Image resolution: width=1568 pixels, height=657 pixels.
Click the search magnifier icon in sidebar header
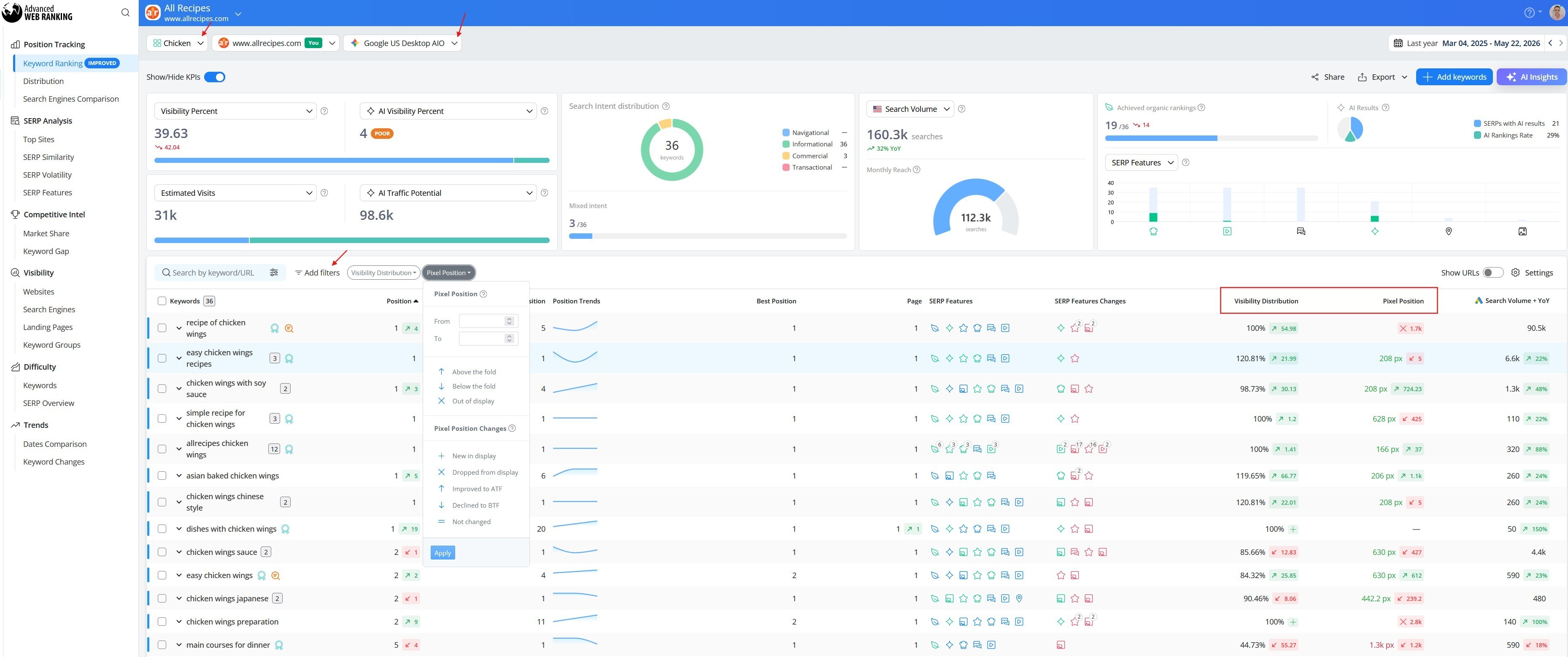coord(125,12)
